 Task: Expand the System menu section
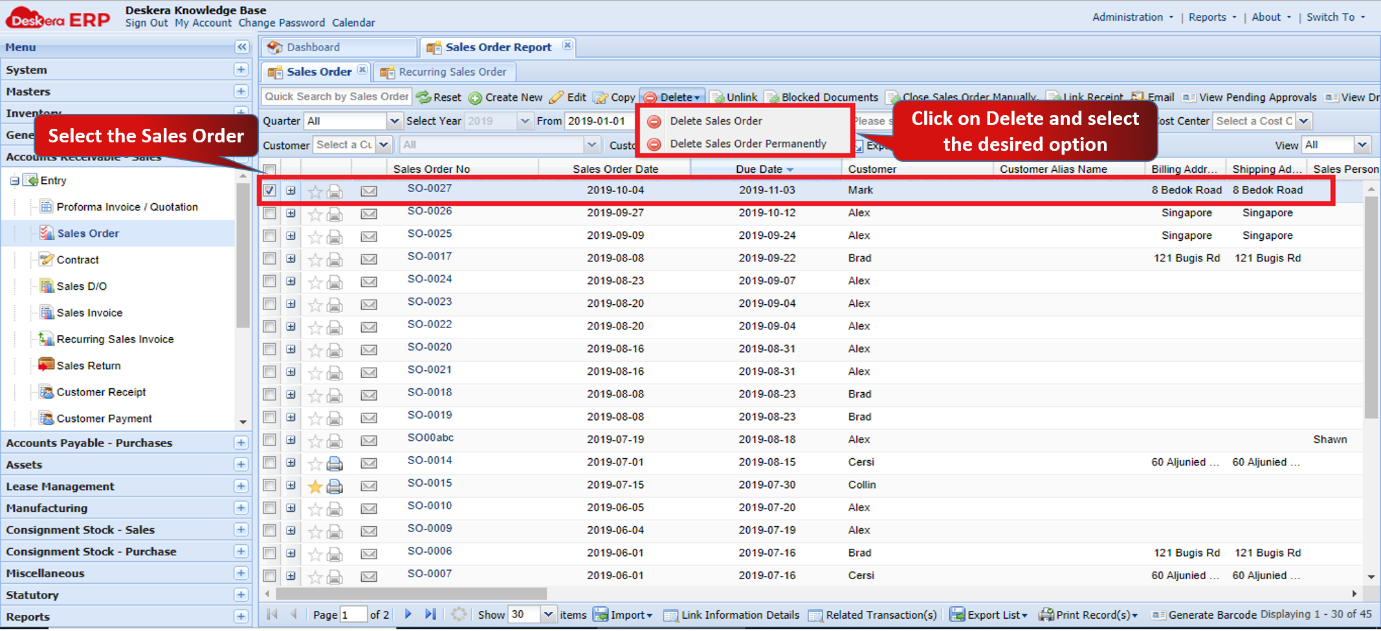tap(241, 69)
